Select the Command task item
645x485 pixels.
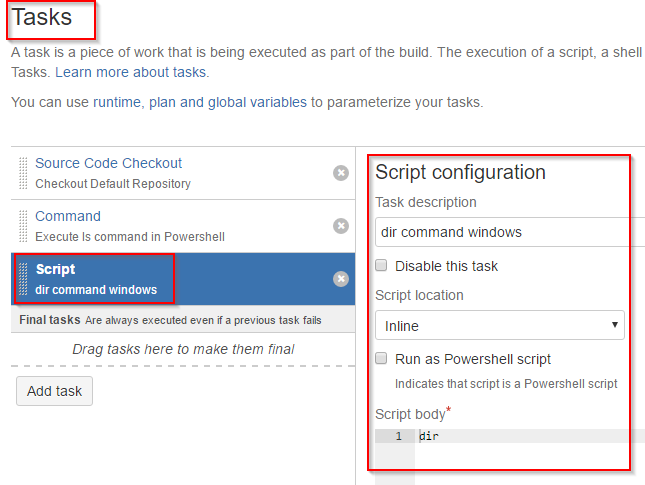click(x=68, y=216)
